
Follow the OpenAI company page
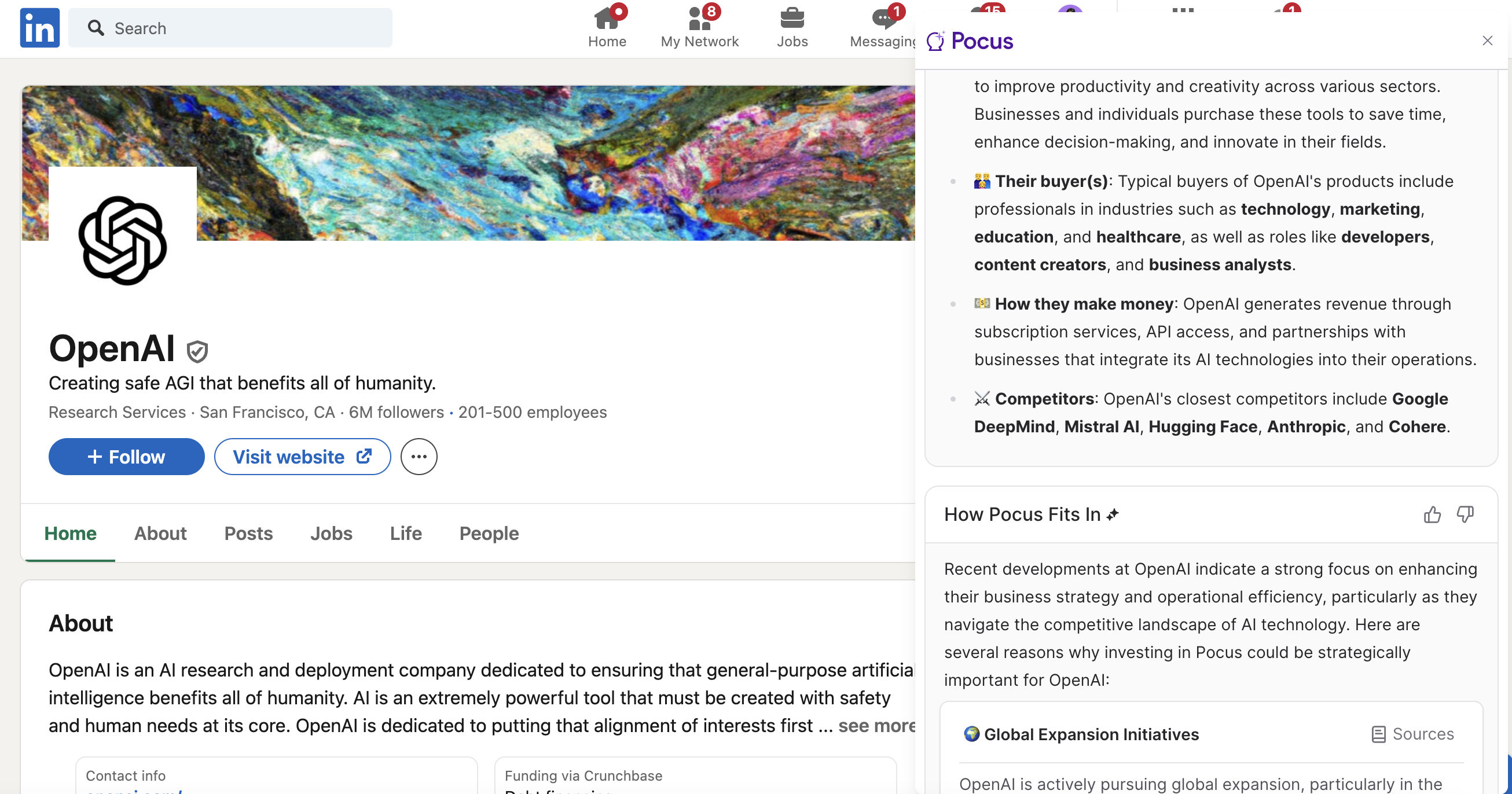[x=126, y=457]
